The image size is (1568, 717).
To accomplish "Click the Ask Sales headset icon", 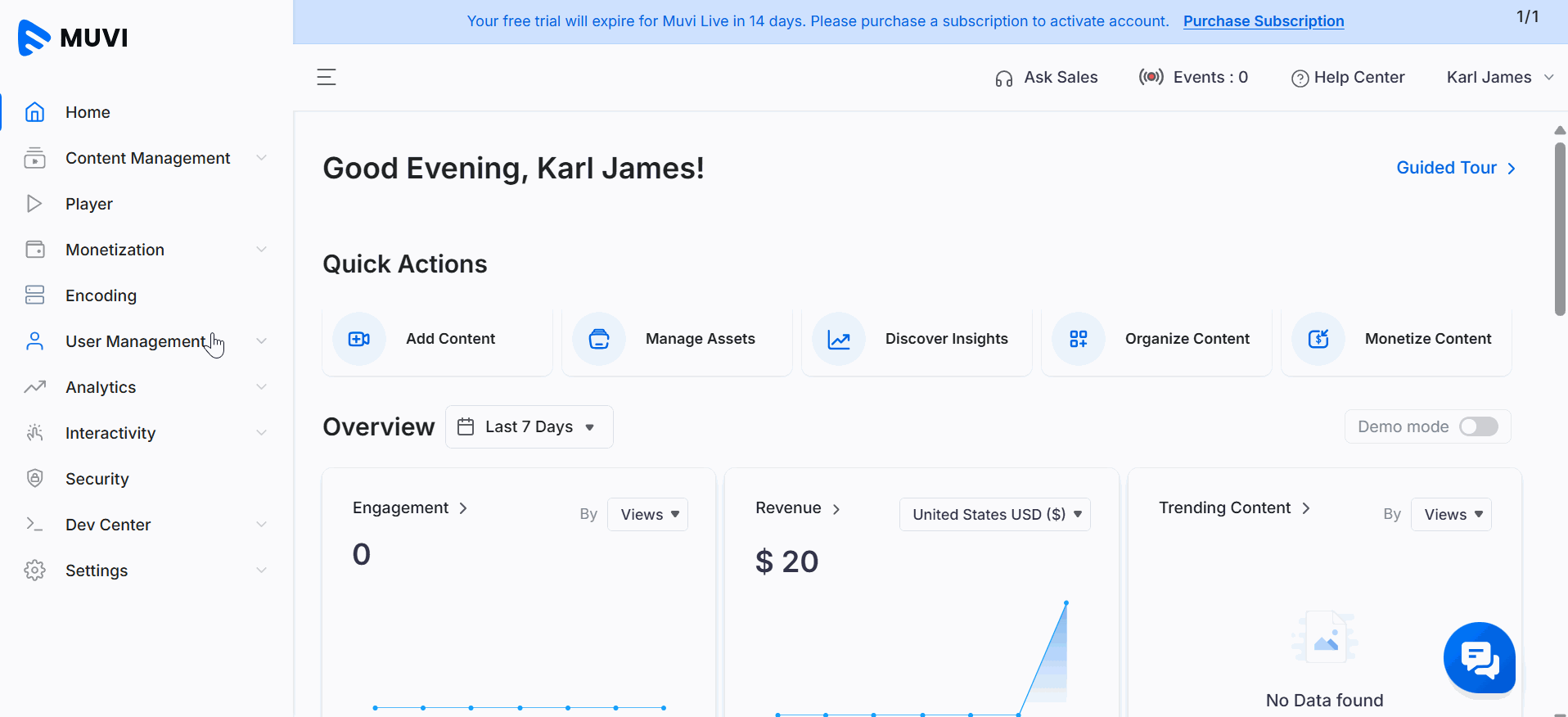I will [1004, 79].
